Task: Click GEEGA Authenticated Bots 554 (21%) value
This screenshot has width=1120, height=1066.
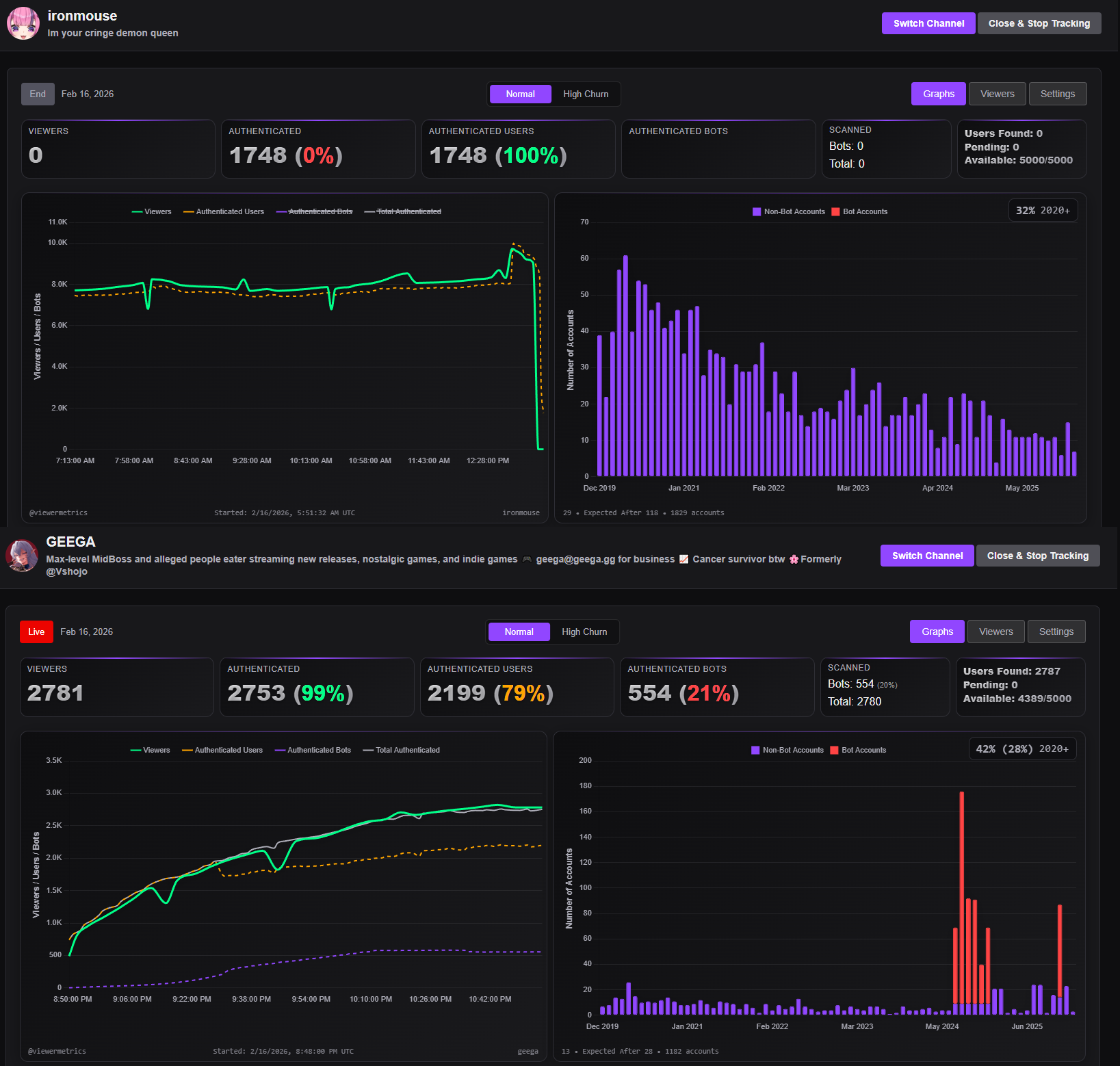Action: (683, 693)
